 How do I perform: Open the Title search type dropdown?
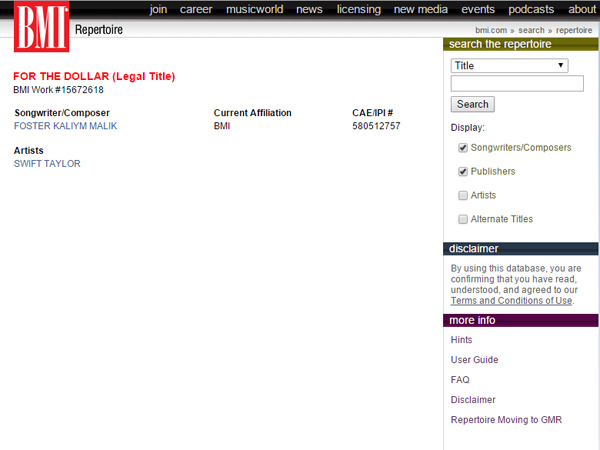click(x=509, y=66)
